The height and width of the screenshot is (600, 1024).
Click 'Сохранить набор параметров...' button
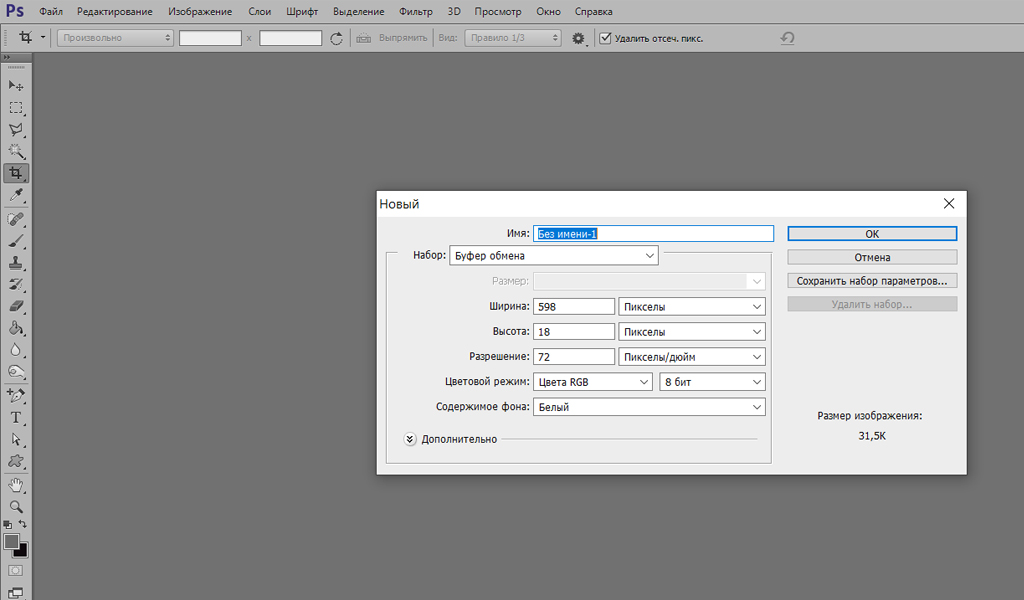(x=872, y=281)
